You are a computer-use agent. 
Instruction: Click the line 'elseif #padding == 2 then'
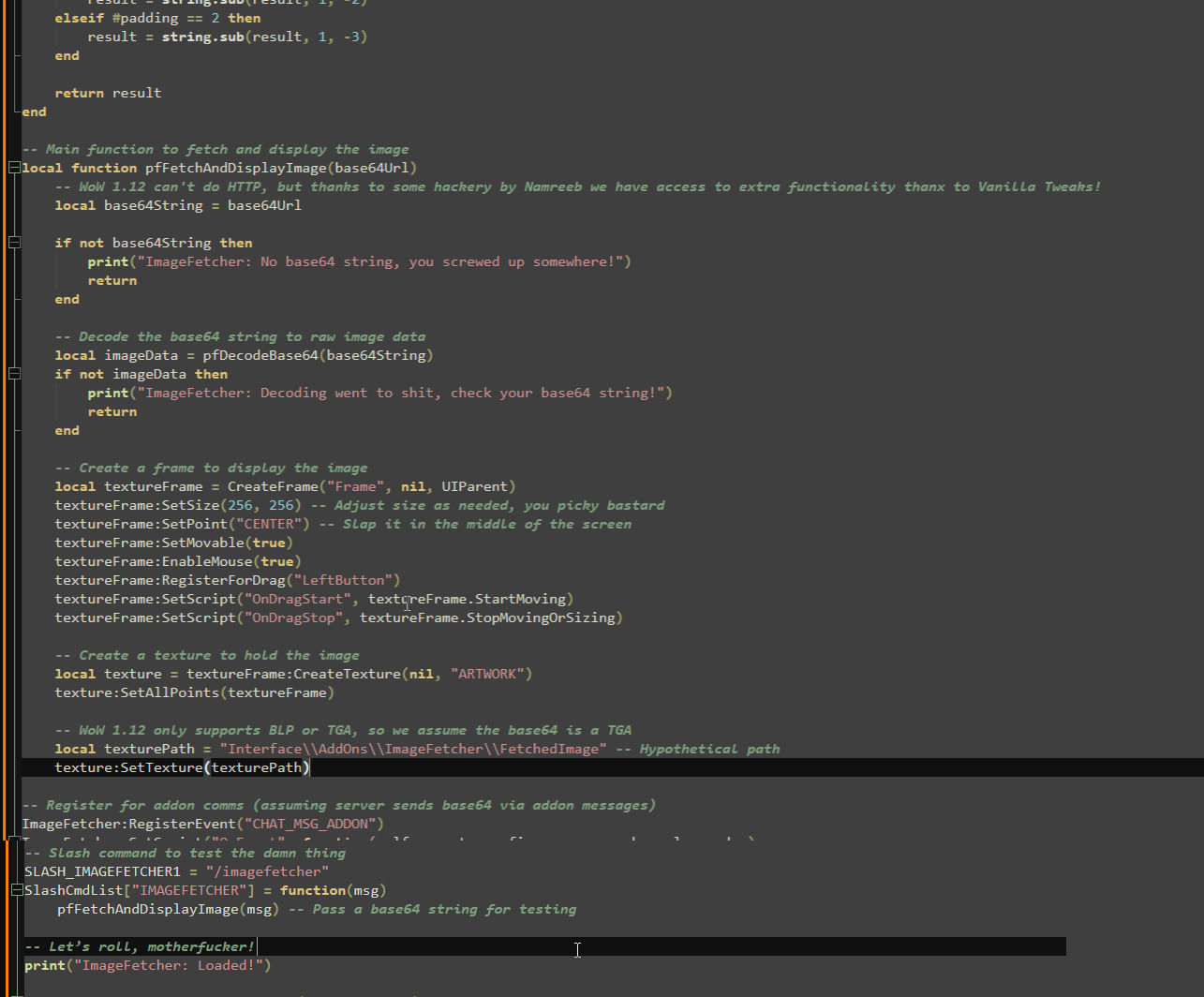click(x=157, y=18)
